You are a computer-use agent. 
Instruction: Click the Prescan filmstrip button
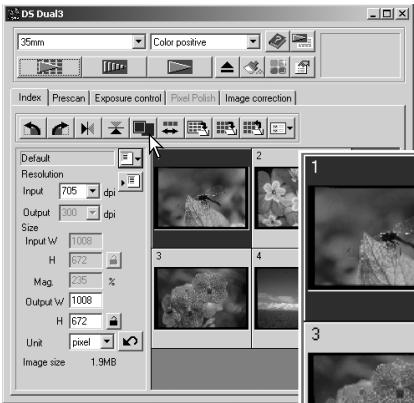click(x=114, y=67)
